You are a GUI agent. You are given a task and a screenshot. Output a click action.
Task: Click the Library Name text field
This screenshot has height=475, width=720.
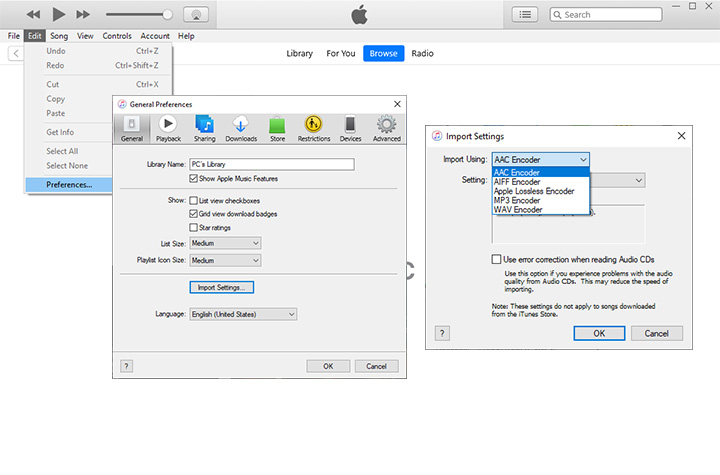(x=272, y=164)
